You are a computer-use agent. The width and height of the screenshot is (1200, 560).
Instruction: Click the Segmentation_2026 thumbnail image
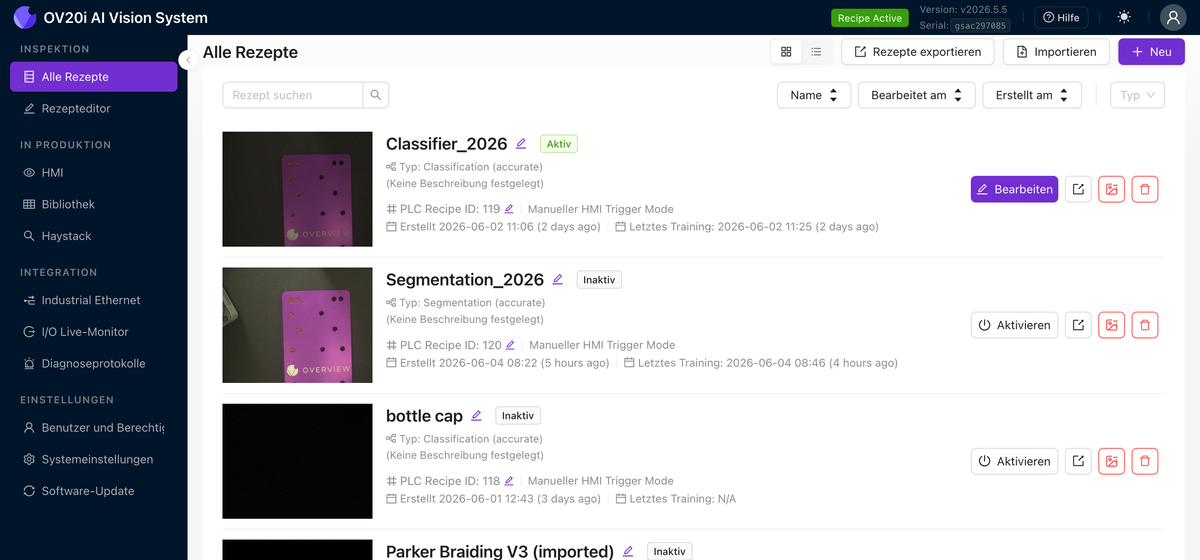(297, 325)
